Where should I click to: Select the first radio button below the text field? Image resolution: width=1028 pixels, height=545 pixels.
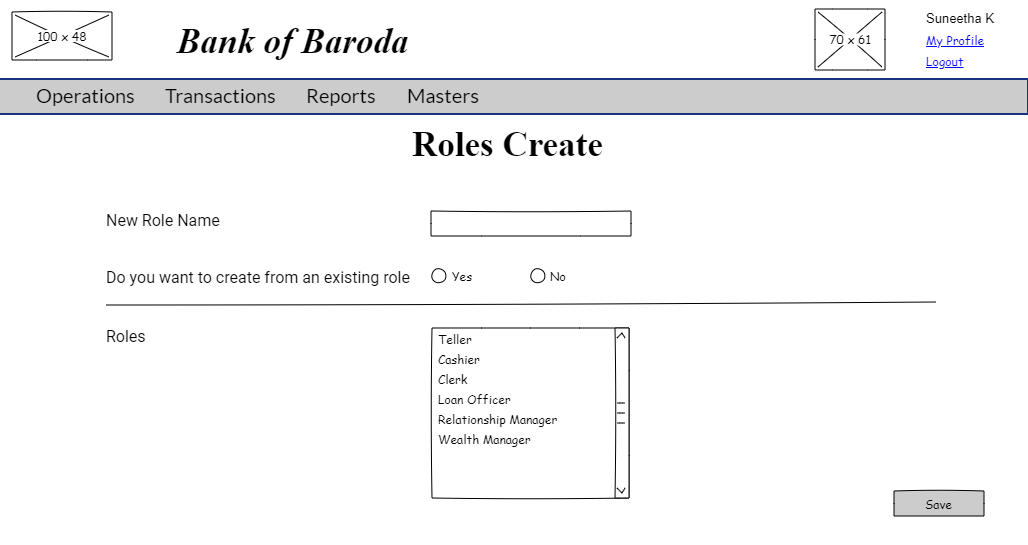pyautogui.click(x=439, y=276)
